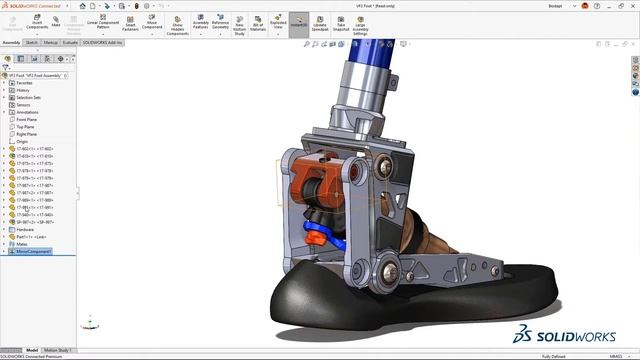This screenshot has height=360, width=640.
Task: Open the Assembly Features dropdown arrow
Action: click(200, 34)
